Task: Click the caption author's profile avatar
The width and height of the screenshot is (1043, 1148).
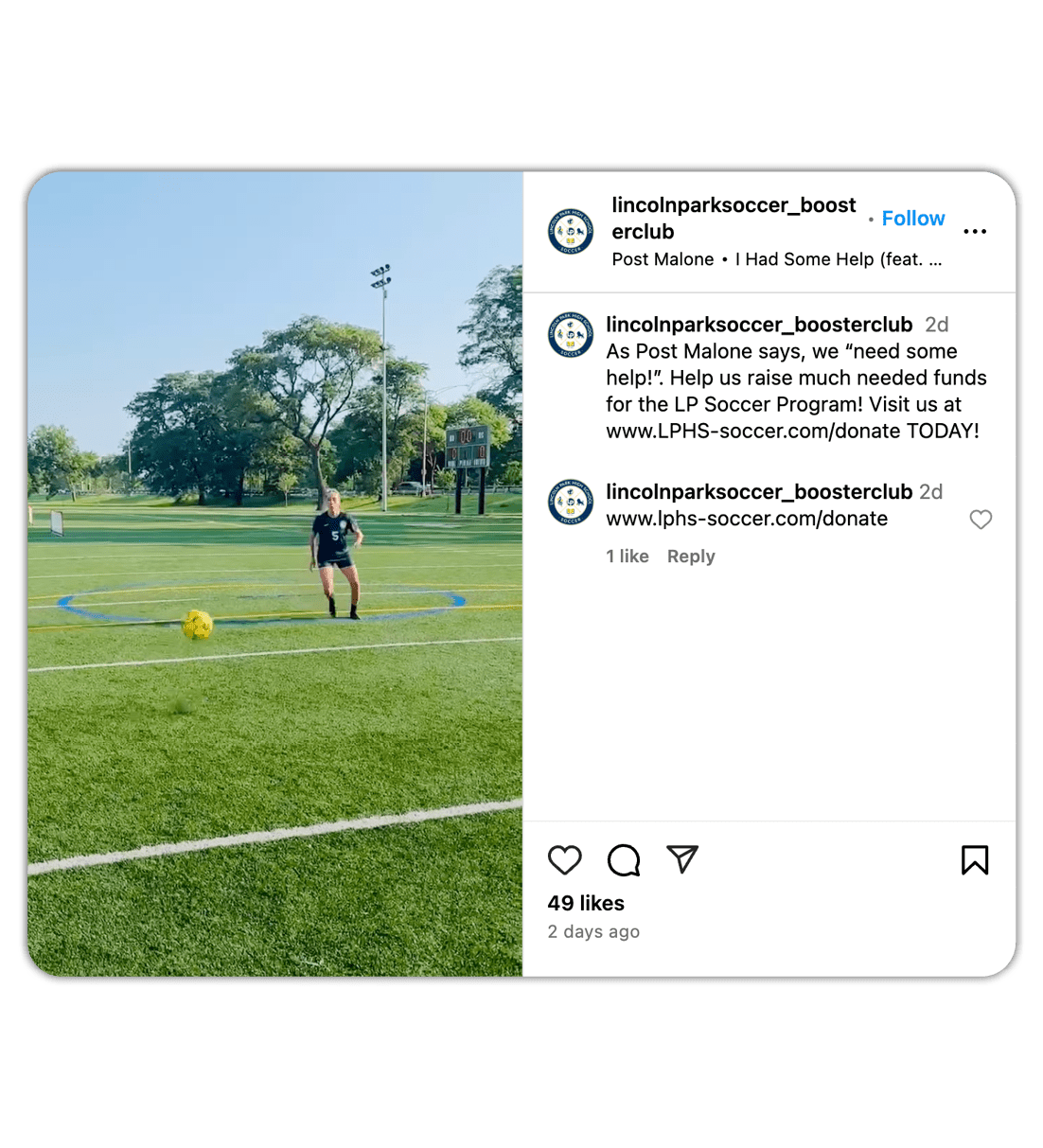Action: 571,335
